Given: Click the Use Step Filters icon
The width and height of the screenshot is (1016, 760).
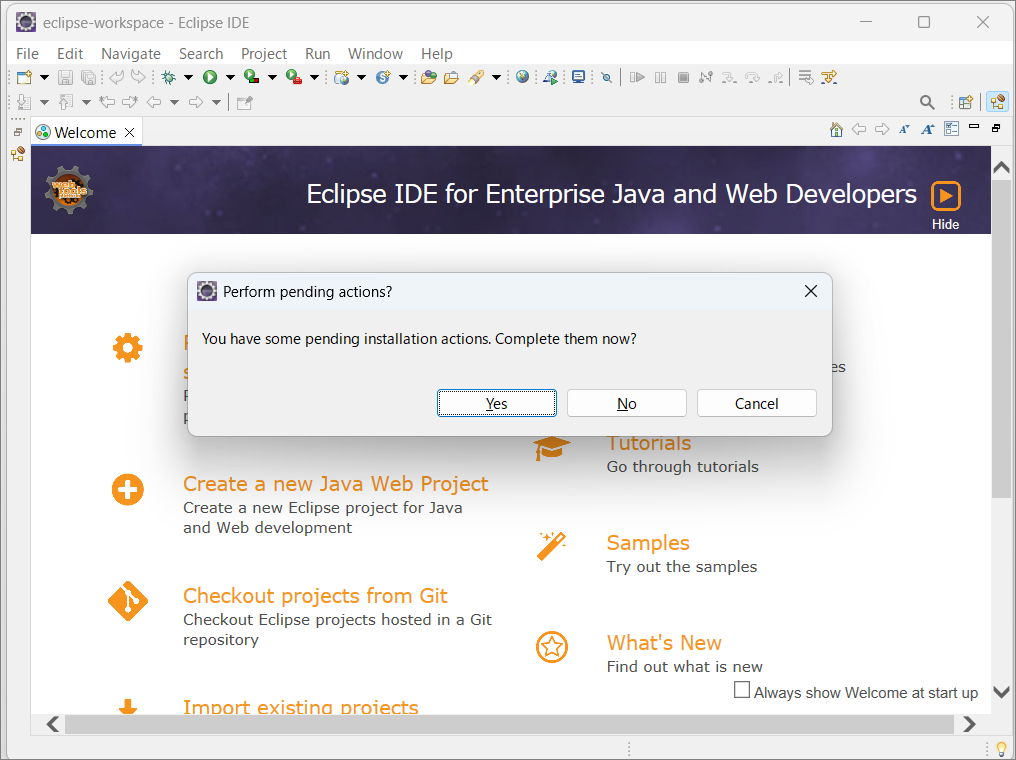Looking at the screenshot, I should [829, 78].
